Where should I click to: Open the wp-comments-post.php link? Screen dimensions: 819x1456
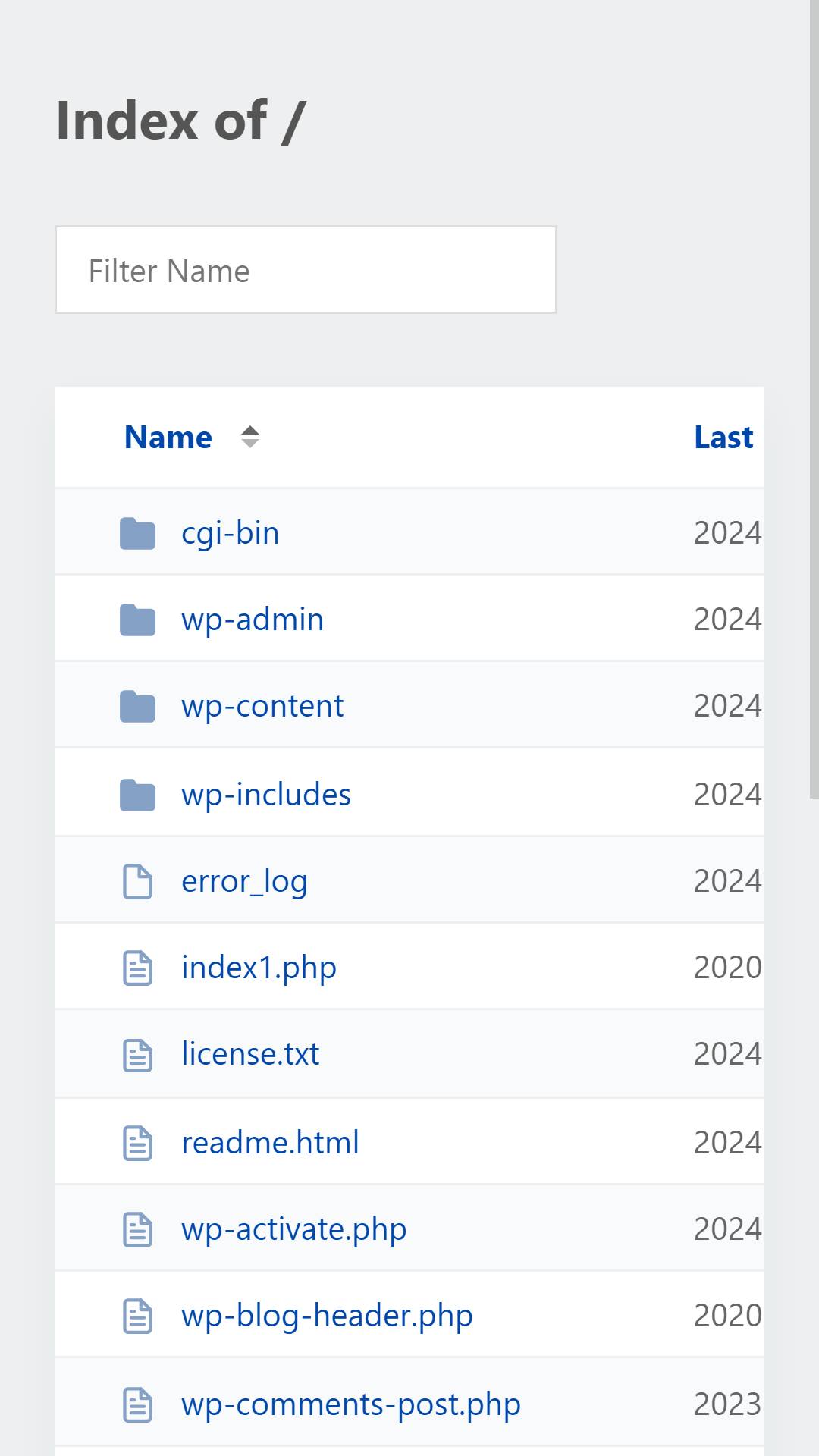pos(351,1404)
